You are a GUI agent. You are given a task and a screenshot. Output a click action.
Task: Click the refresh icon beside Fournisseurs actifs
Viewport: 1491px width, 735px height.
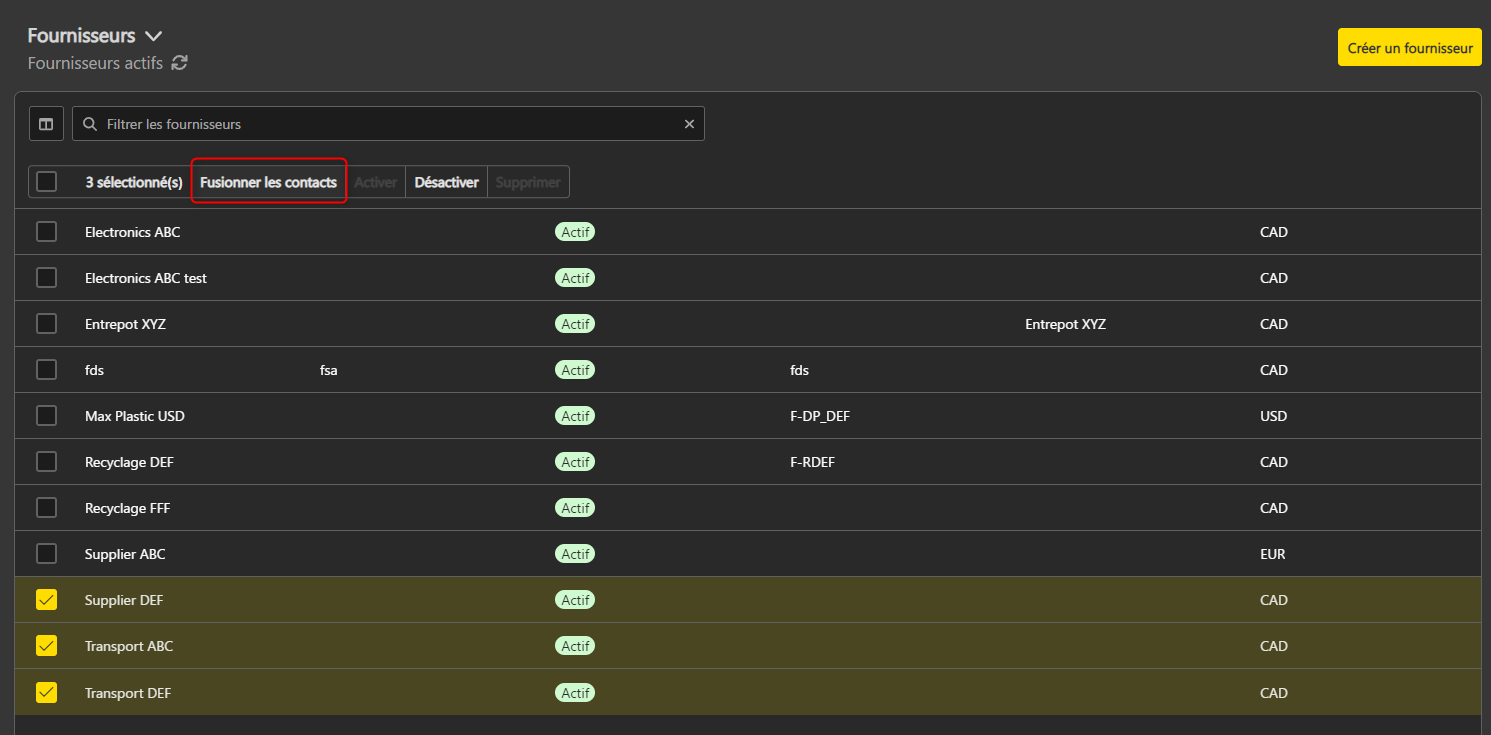[x=180, y=63]
